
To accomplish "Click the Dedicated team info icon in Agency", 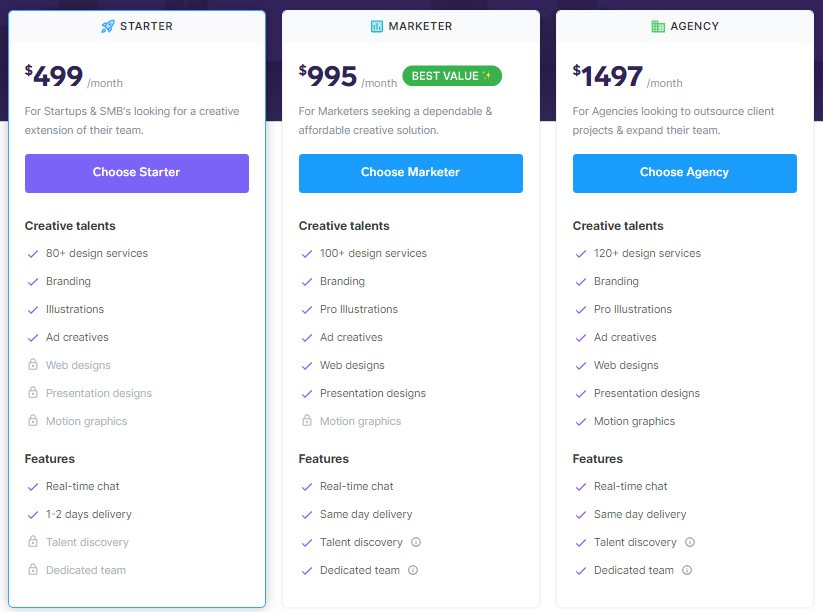I will click(687, 569).
